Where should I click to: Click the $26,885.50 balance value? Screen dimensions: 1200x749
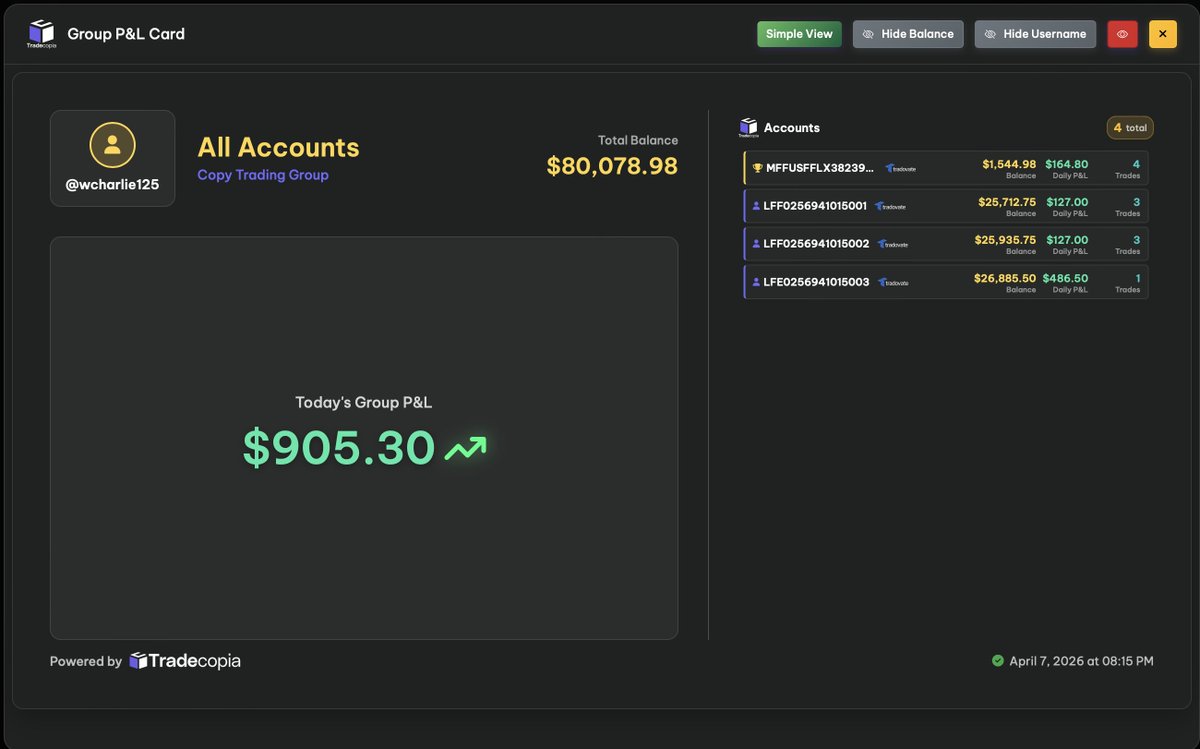point(1005,278)
